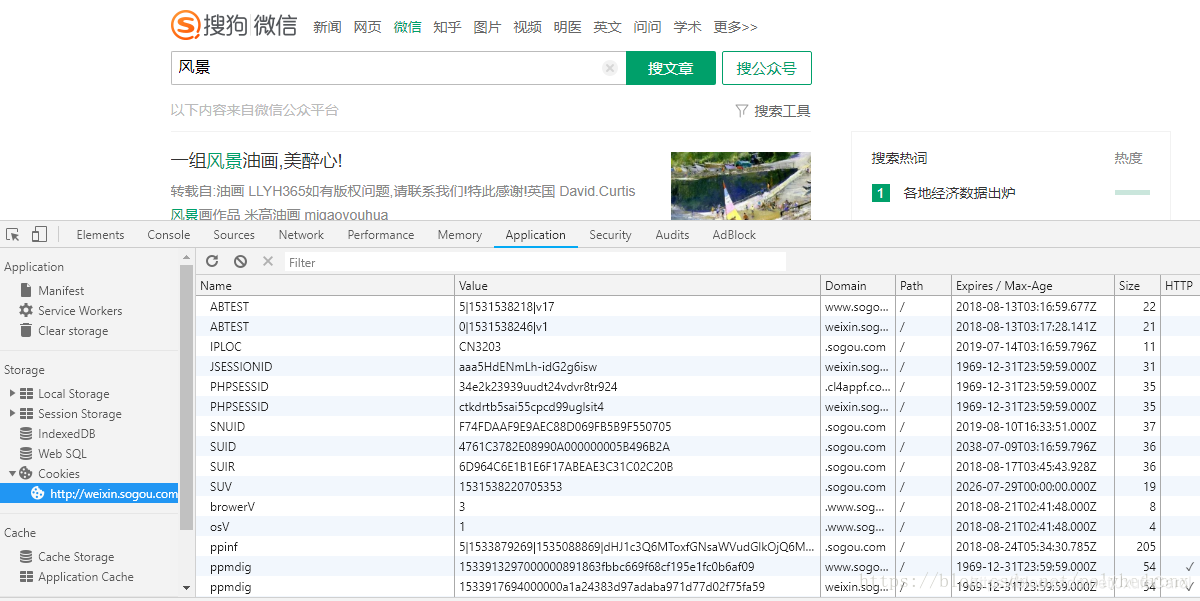Switch to the Performance tab
Viewport: 1200px width, 601px height.
(x=381, y=235)
